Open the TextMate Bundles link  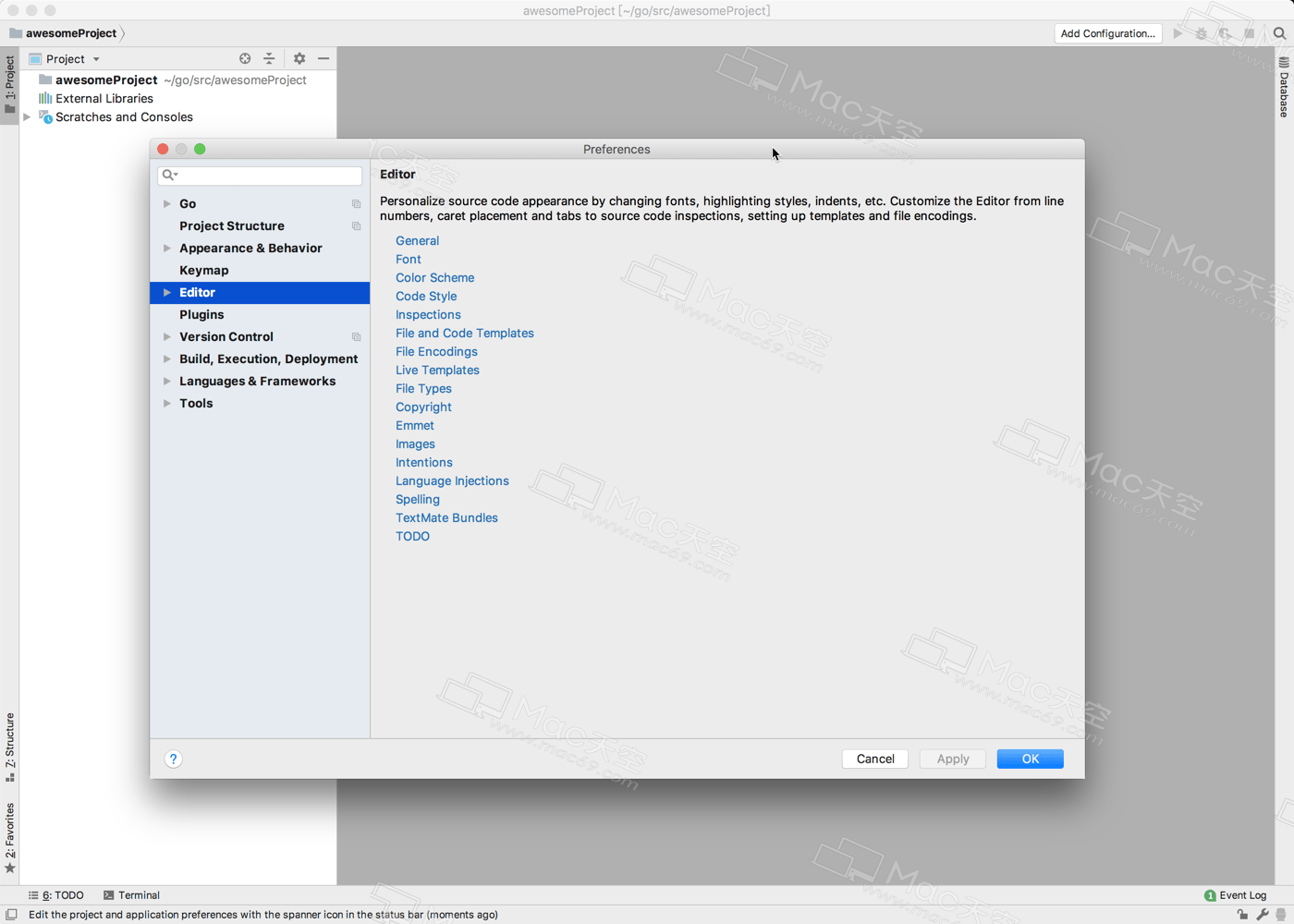(x=447, y=517)
